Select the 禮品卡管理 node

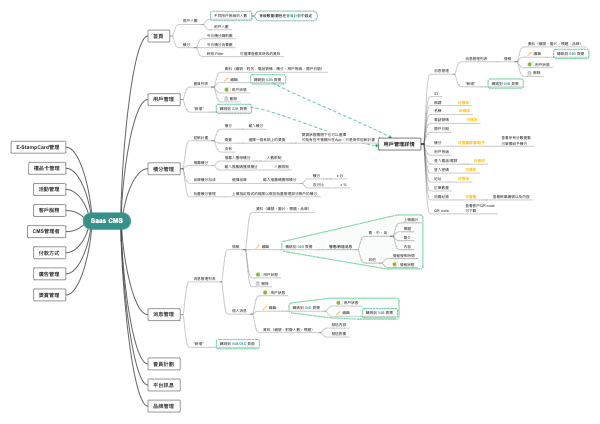click(48, 168)
